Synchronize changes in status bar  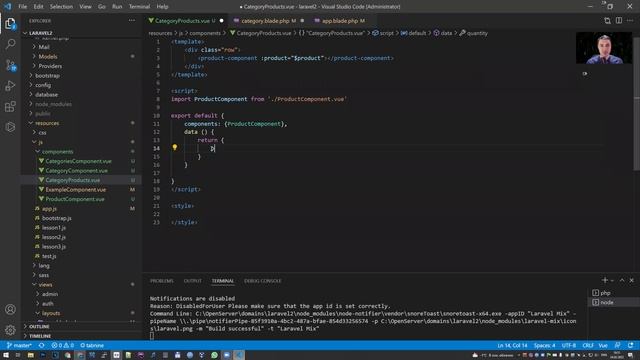click(x=42, y=345)
